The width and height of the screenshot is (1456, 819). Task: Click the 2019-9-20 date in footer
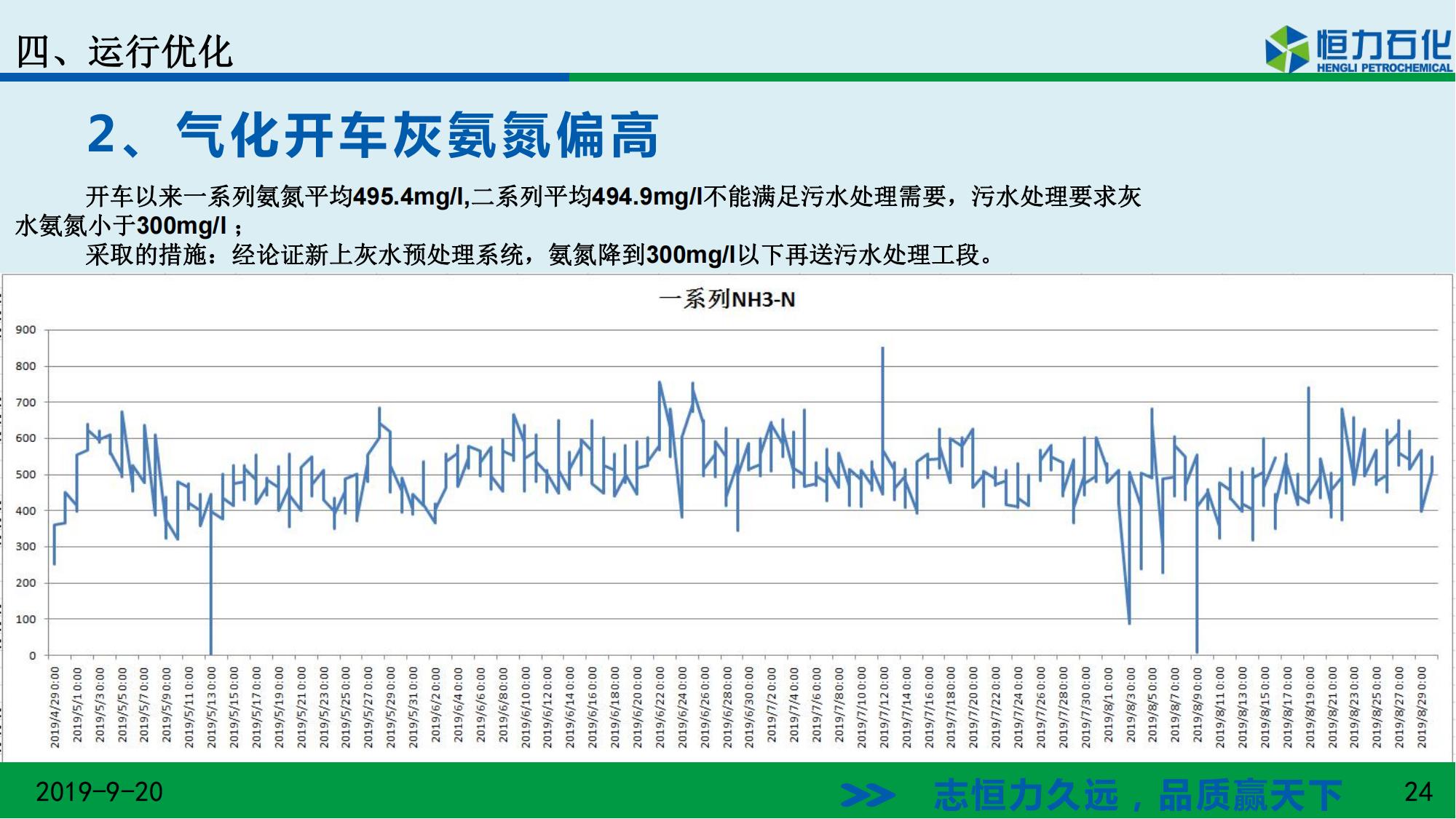pos(99,792)
